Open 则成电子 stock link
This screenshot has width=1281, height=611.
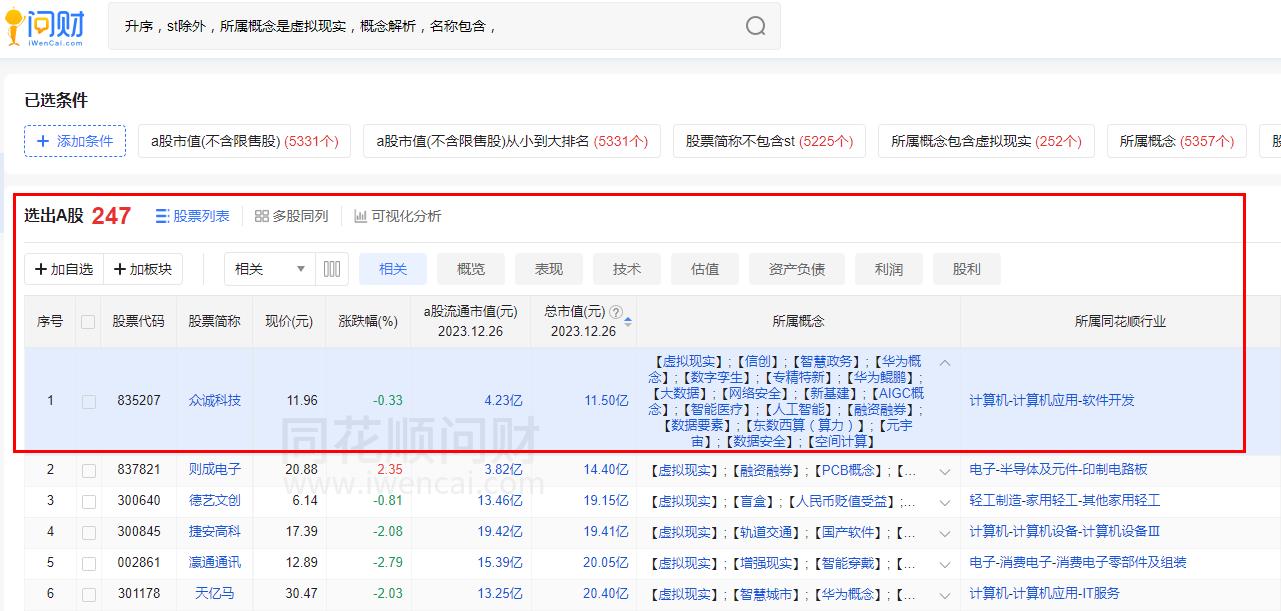[215, 470]
